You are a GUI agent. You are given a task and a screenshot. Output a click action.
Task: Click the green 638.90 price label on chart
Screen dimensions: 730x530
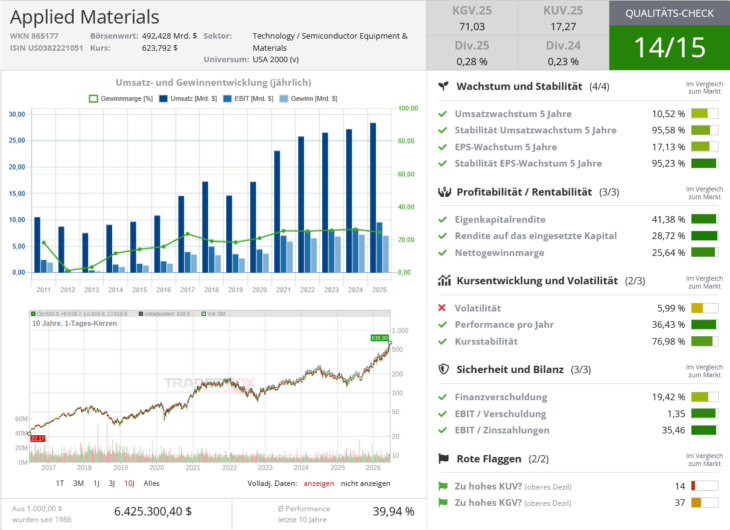click(x=379, y=338)
